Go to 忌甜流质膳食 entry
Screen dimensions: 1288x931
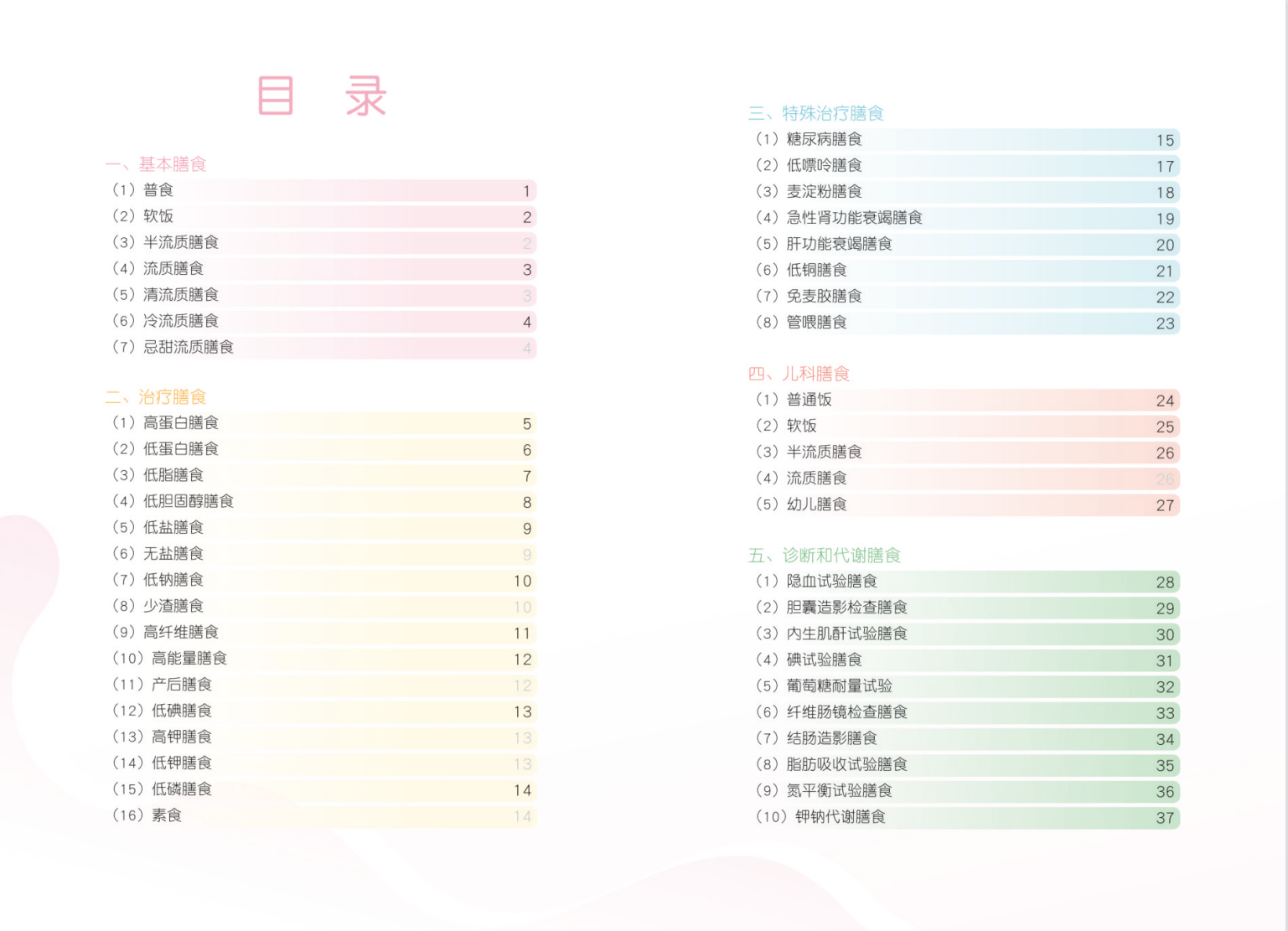coord(188,347)
